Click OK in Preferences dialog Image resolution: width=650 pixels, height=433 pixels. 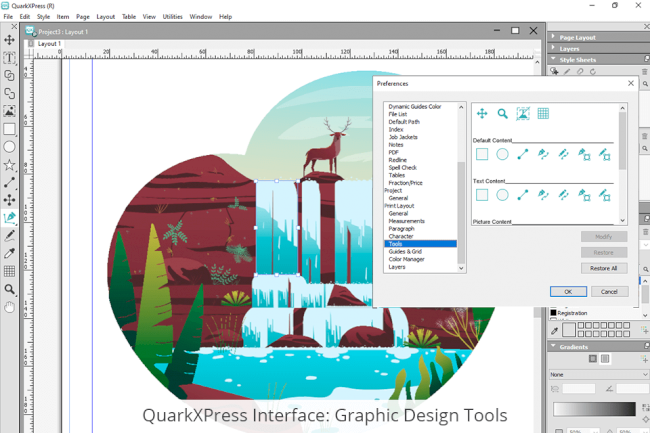568,292
